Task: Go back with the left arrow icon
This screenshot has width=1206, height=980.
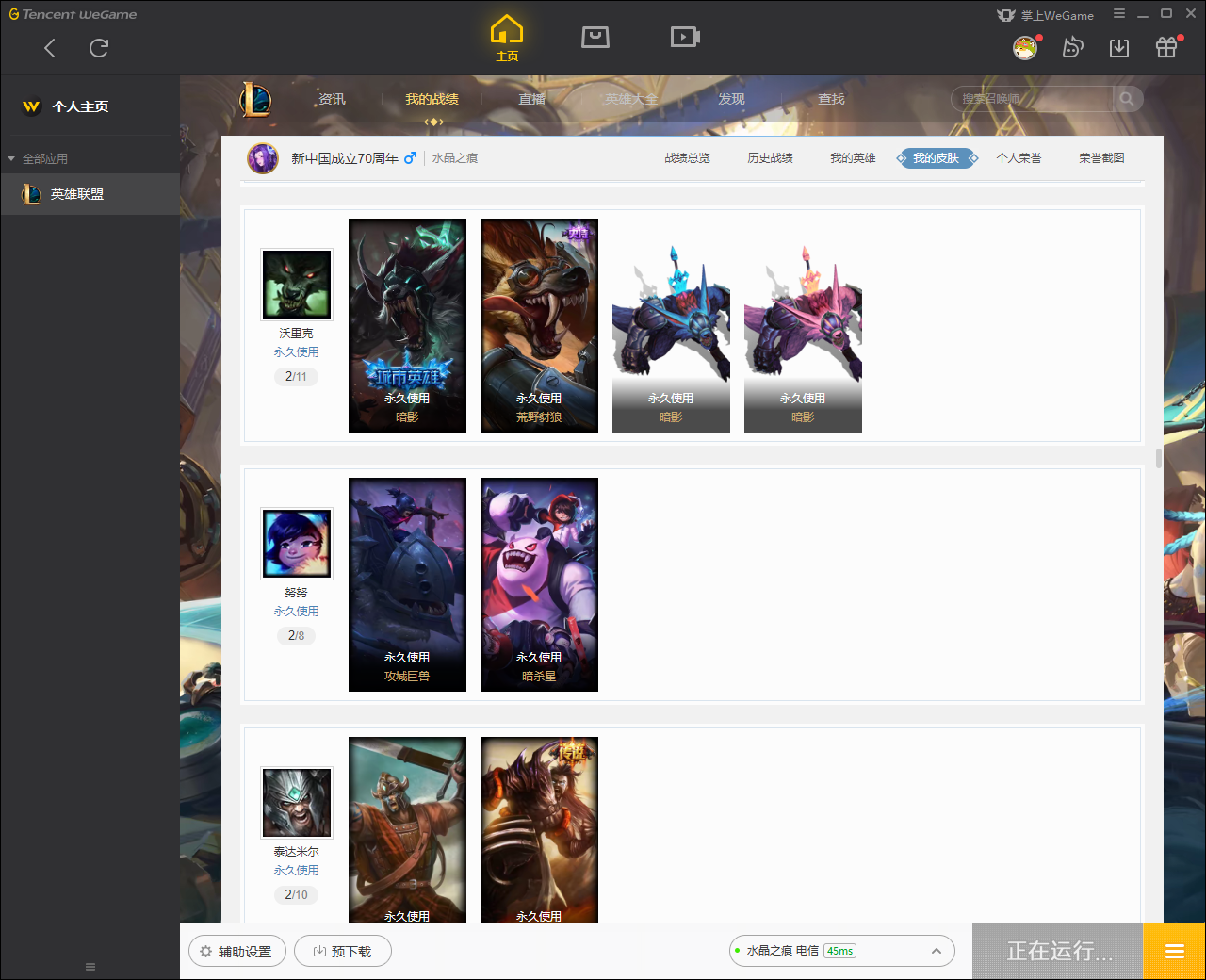Action: coord(50,48)
